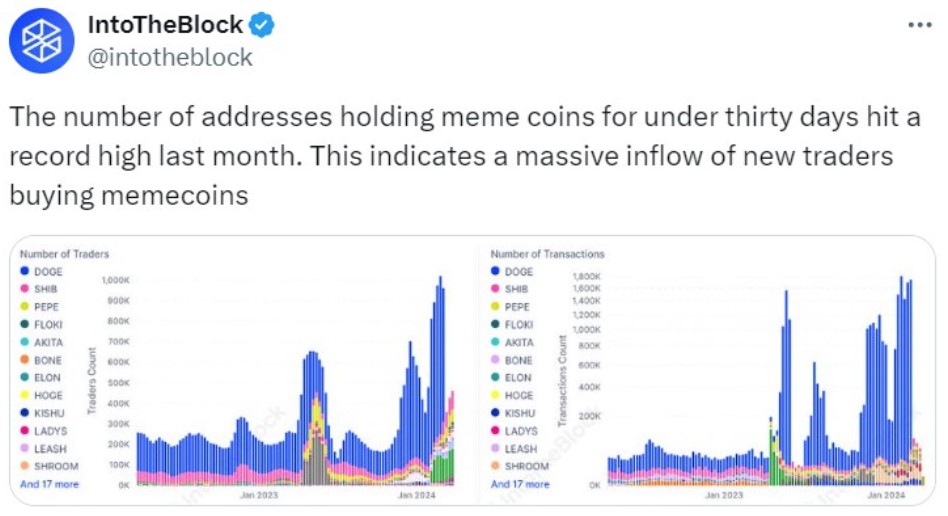
Task: Open the three-dot more options menu
Action: coord(919,25)
